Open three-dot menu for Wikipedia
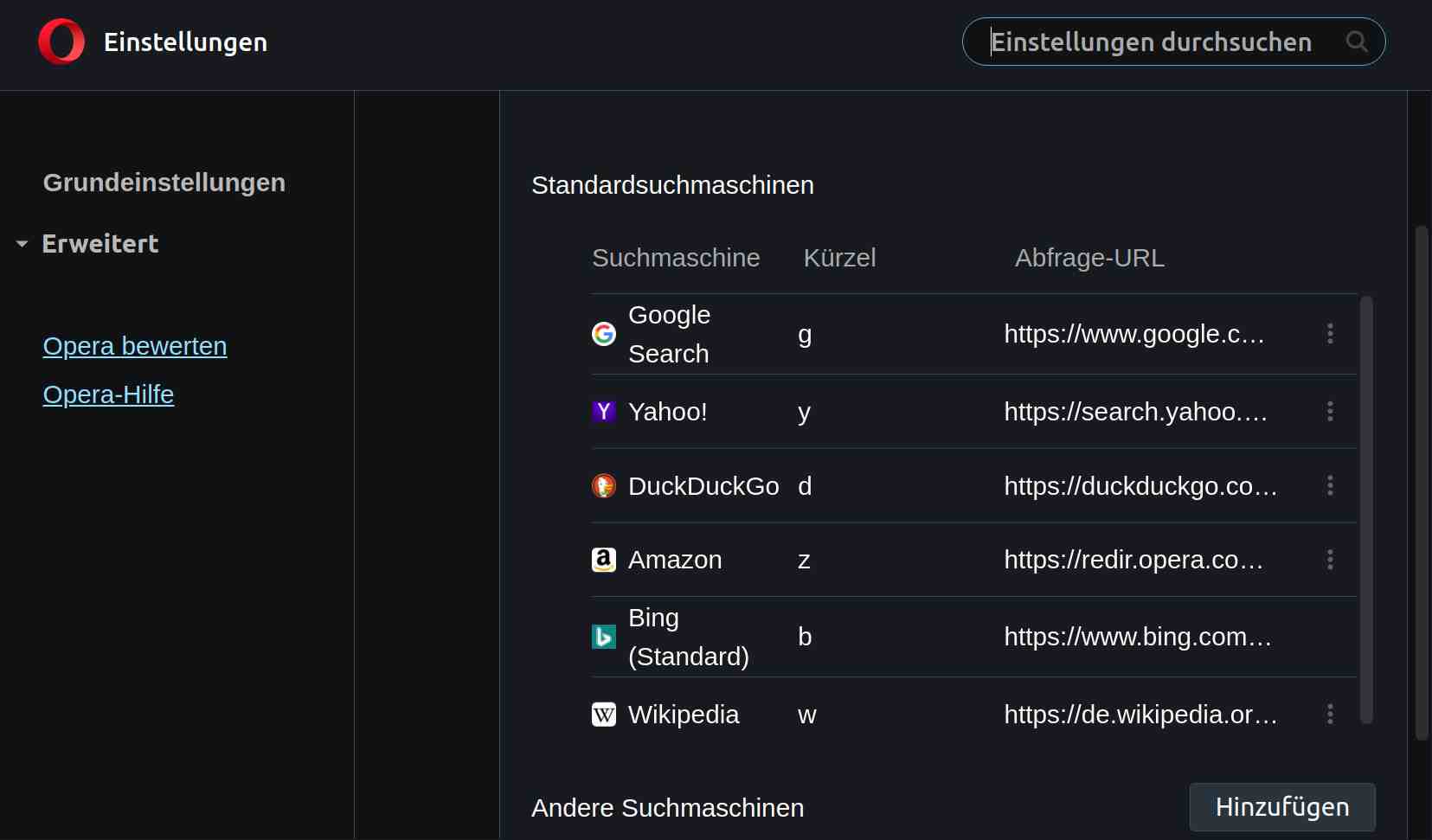The image size is (1432, 840). pyautogui.click(x=1330, y=715)
